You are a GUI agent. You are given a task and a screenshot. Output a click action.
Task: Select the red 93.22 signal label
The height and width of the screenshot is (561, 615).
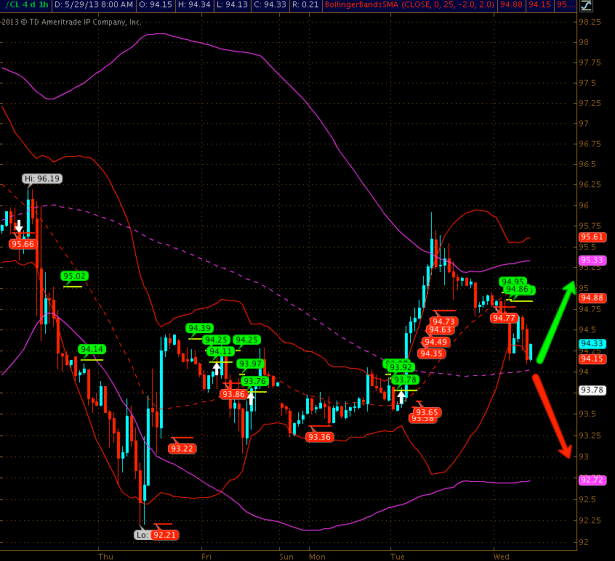pyautogui.click(x=182, y=449)
